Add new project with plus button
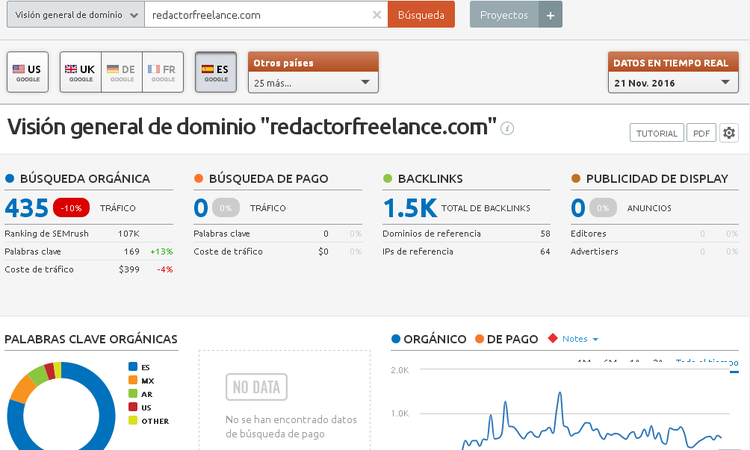The height and width of the screenshot is (450, 750). (550, 15)
